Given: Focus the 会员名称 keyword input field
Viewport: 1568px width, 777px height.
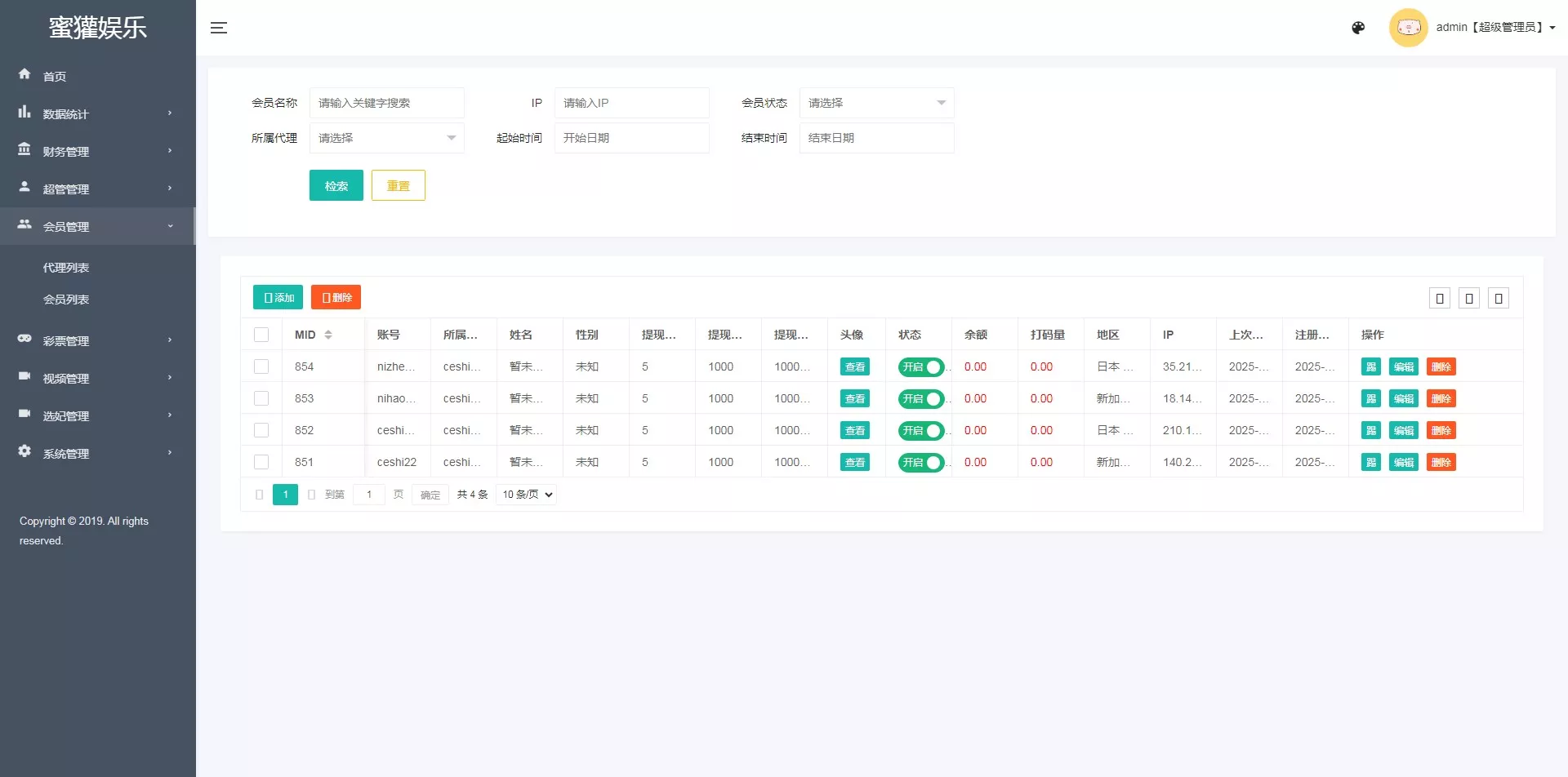Looking at the screenshot, I should [x=386, y=103].
